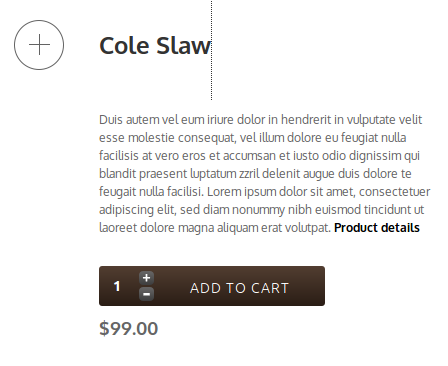Tap the small plus icon in cart bar
The image size is (448, 366).
(x=146, y=278)
